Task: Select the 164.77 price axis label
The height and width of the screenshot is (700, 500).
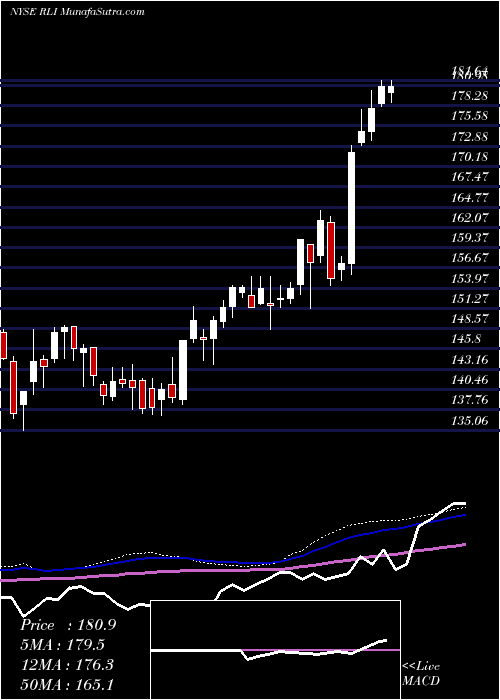Action: point(468,197)
